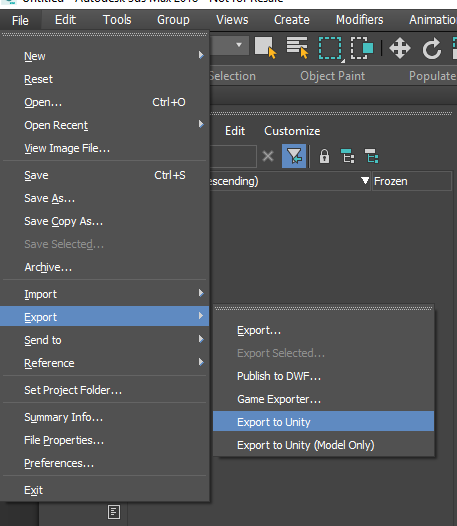Expand the New submenu arrow
Screen dimensions: 457x526
(201, 55)
